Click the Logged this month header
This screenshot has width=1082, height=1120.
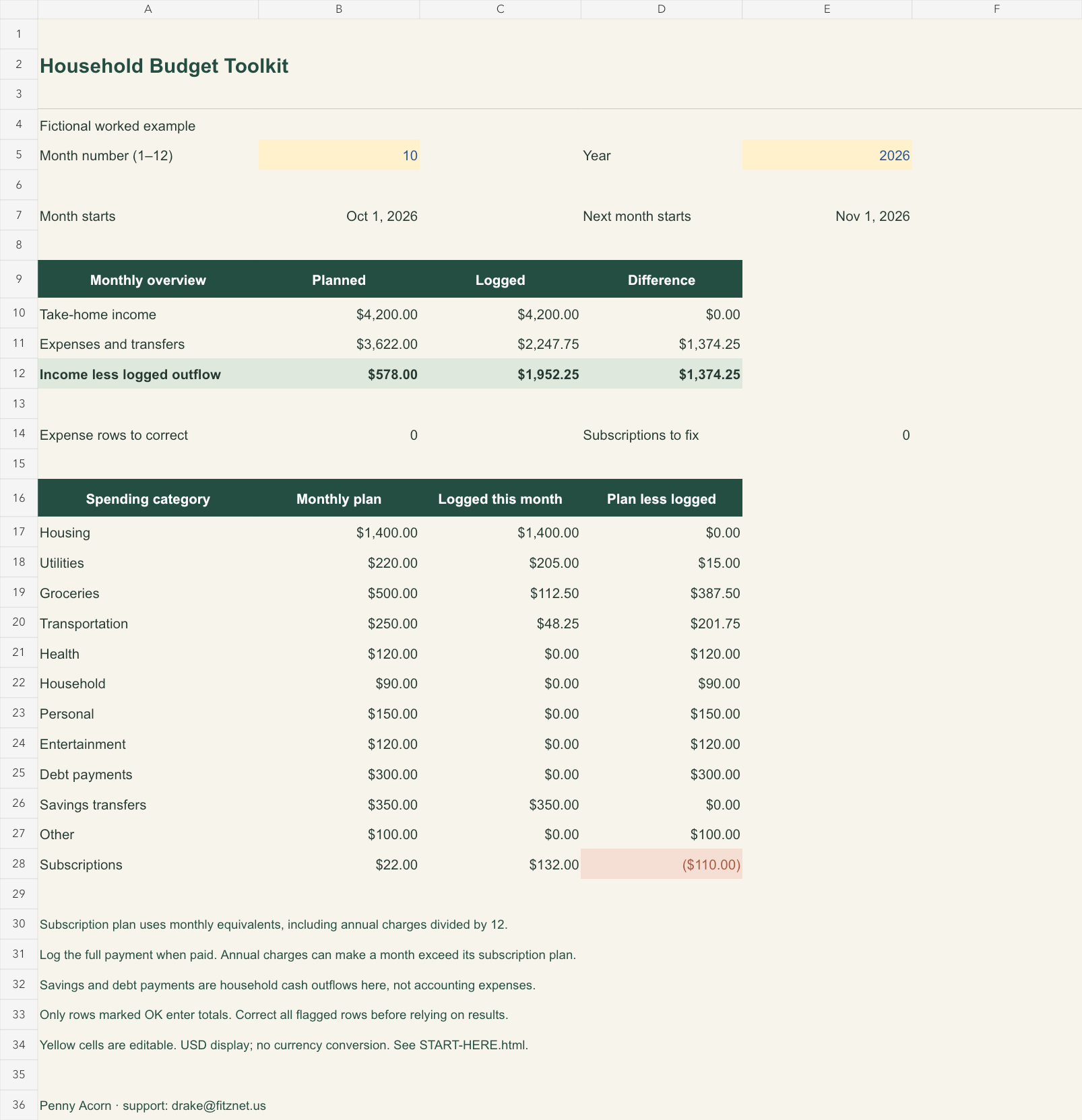coord(501,498)
